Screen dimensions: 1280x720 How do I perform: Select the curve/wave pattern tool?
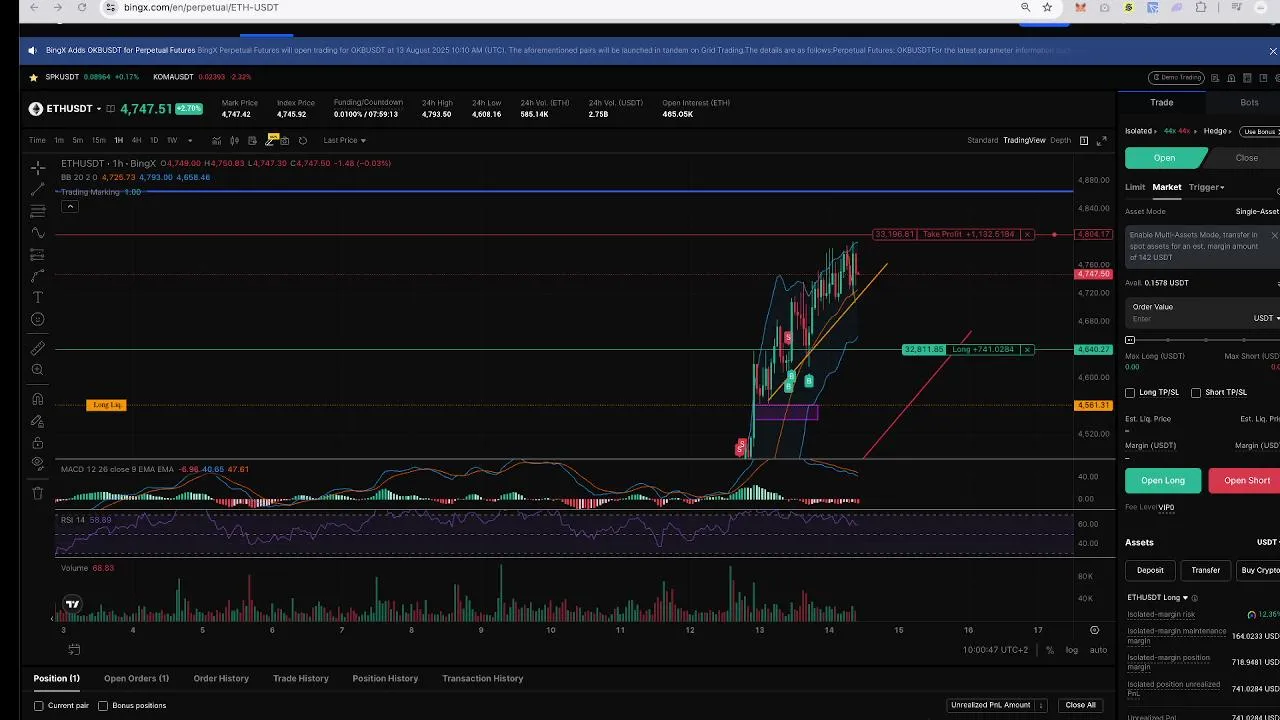coord(37,233)
